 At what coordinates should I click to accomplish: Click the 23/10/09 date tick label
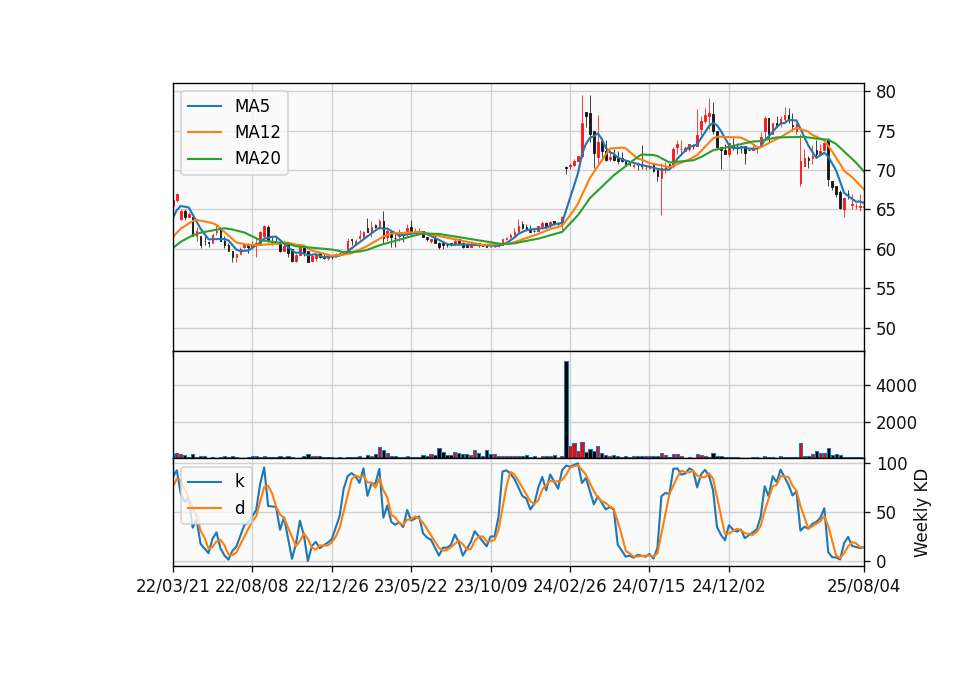pyautogui.click(x=490, y=586)
